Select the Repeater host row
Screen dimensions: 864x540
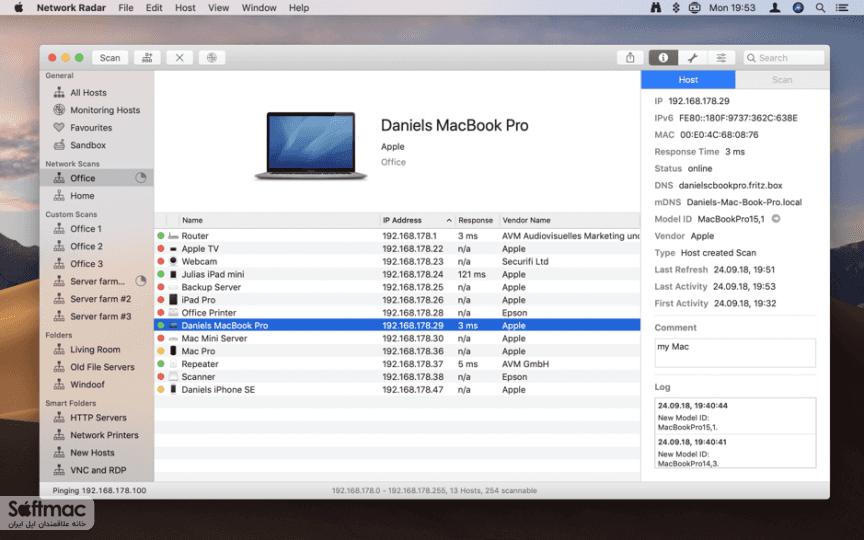[397, 364]
